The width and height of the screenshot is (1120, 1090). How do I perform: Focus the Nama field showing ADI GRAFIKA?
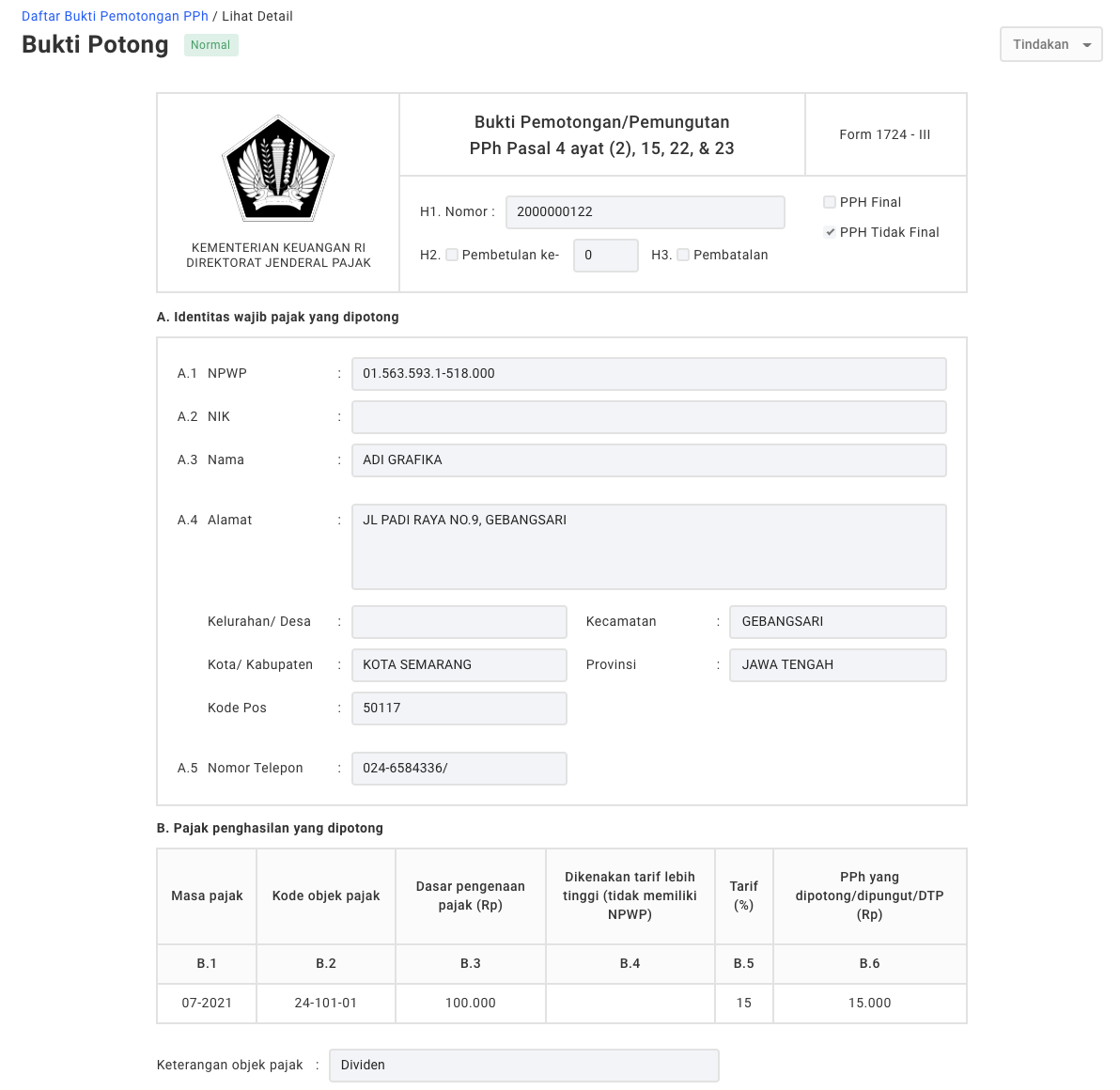(x=648, y=460)
